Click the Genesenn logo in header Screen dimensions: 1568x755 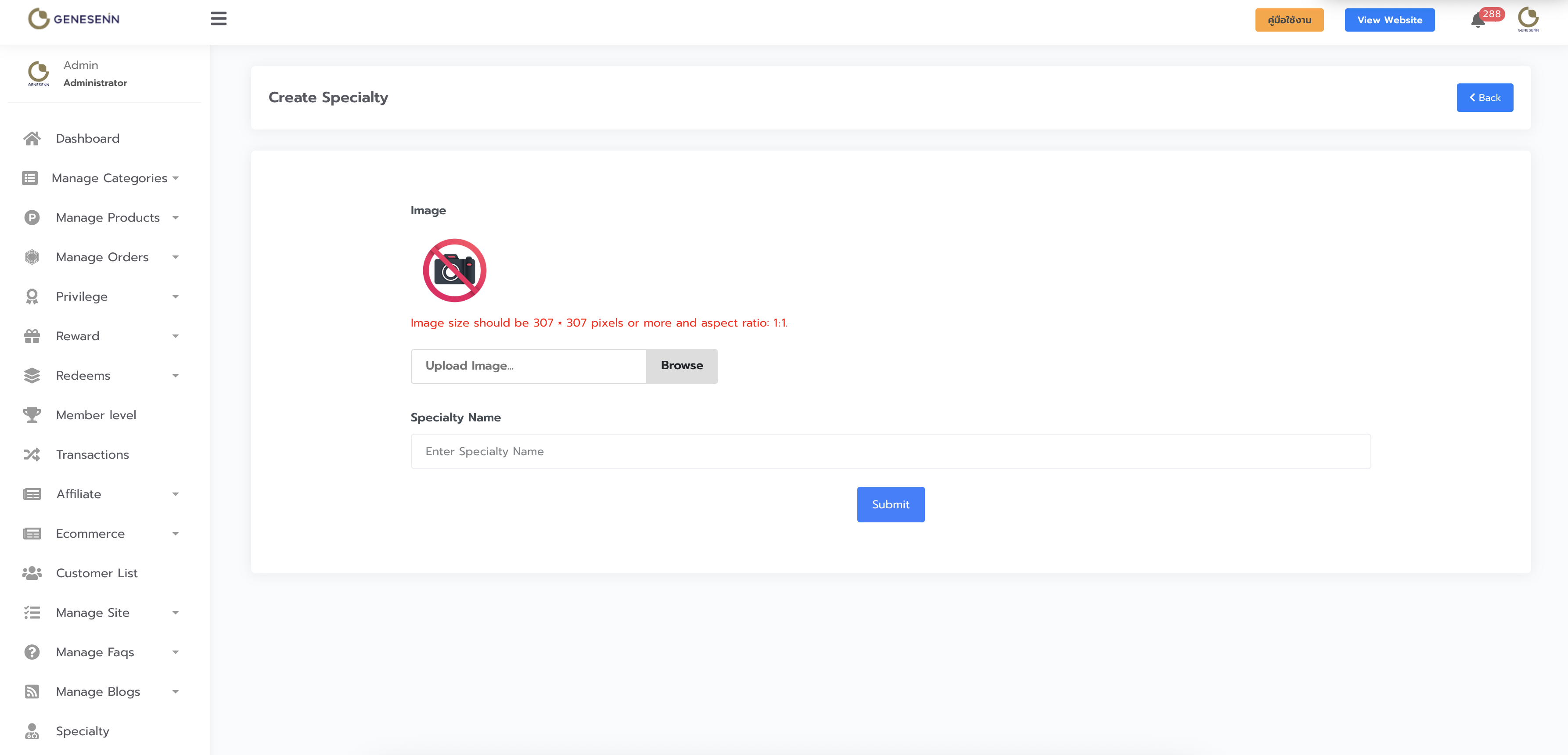(74, 19)
